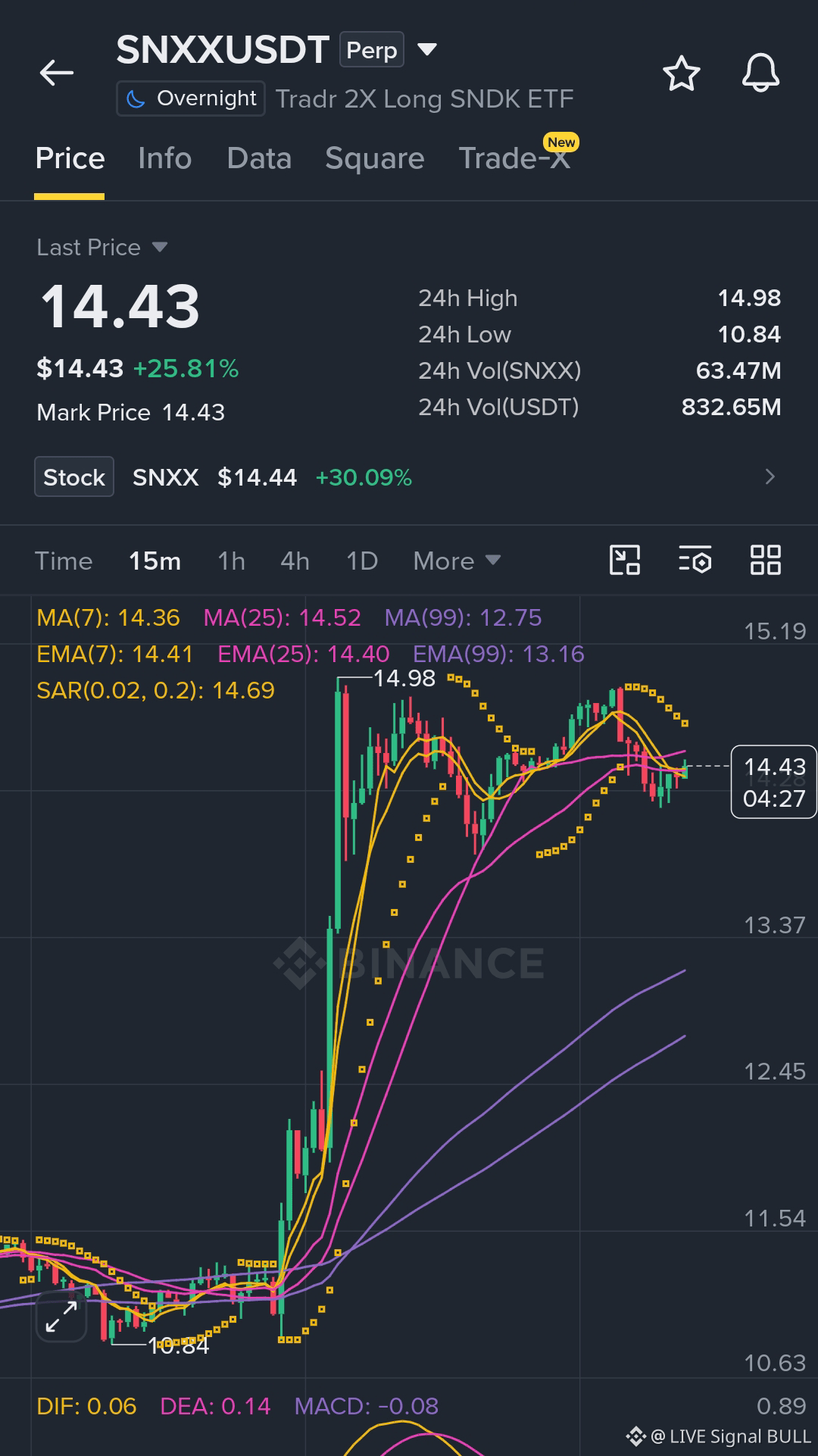818x1456 pixels.
Task: Tap the +25.81% price change
Action: [186, 368]
